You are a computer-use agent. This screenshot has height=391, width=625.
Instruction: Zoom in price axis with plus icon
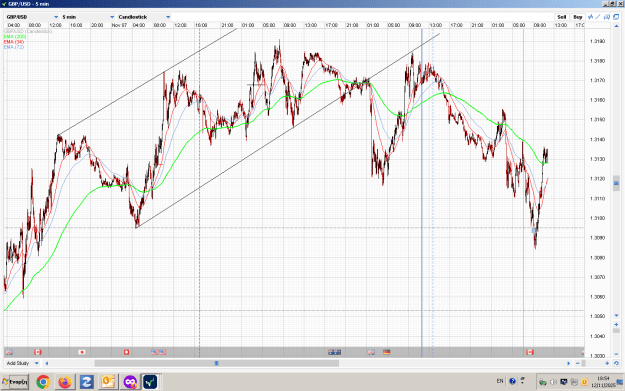pos(616,324)
